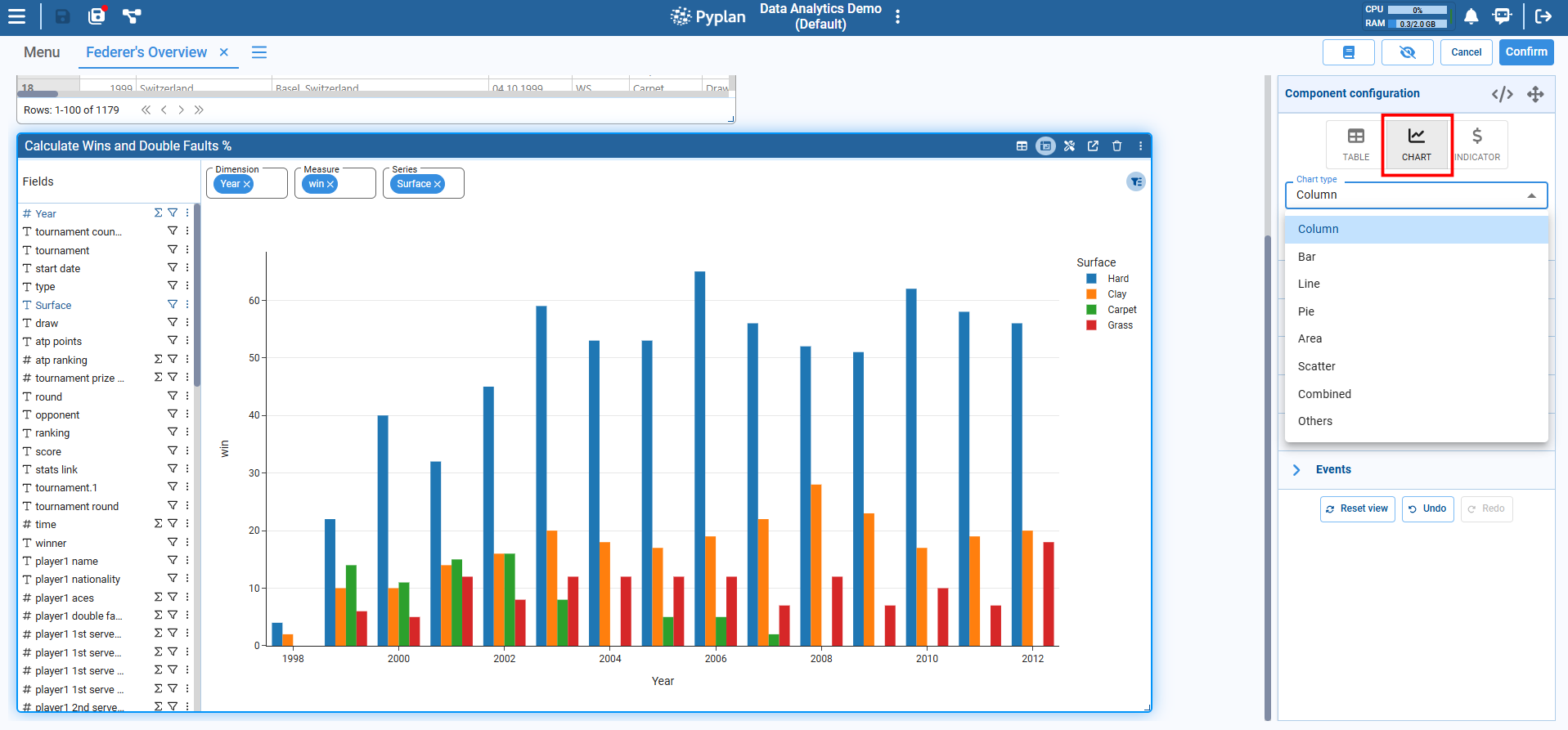
Task: Click the notifications bell icon
Action: click(x=1471, y=16)
